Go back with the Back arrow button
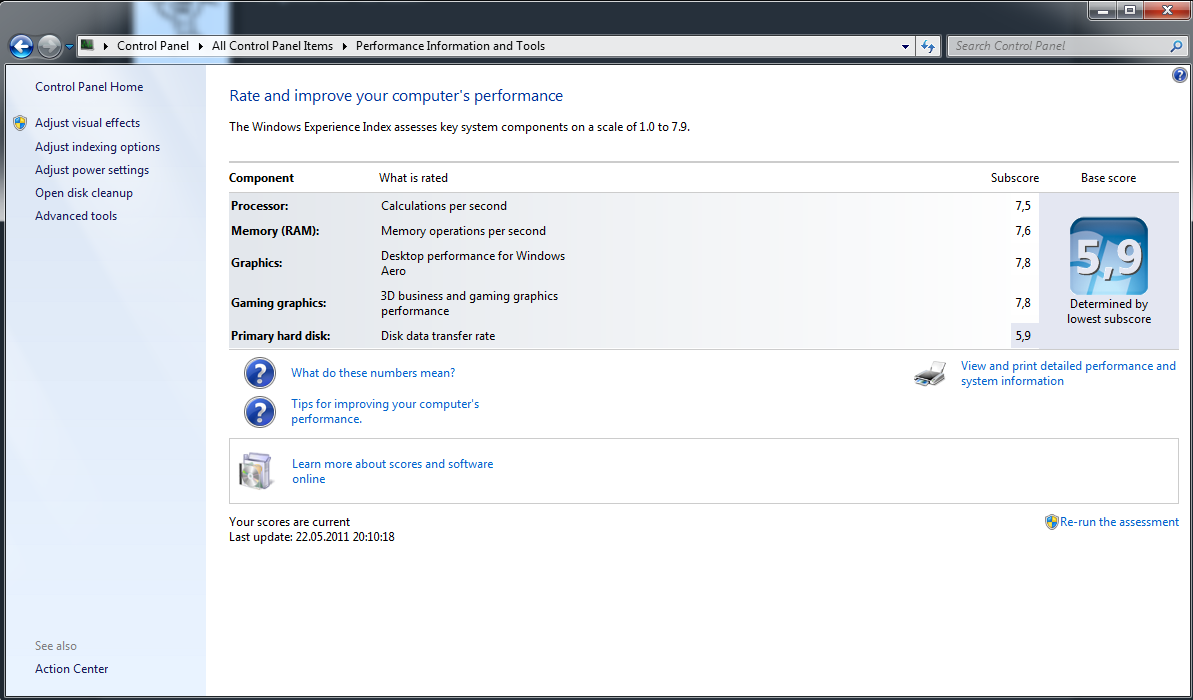Image resolution: width=1193 pixels, height=700 pixels. 21,46
